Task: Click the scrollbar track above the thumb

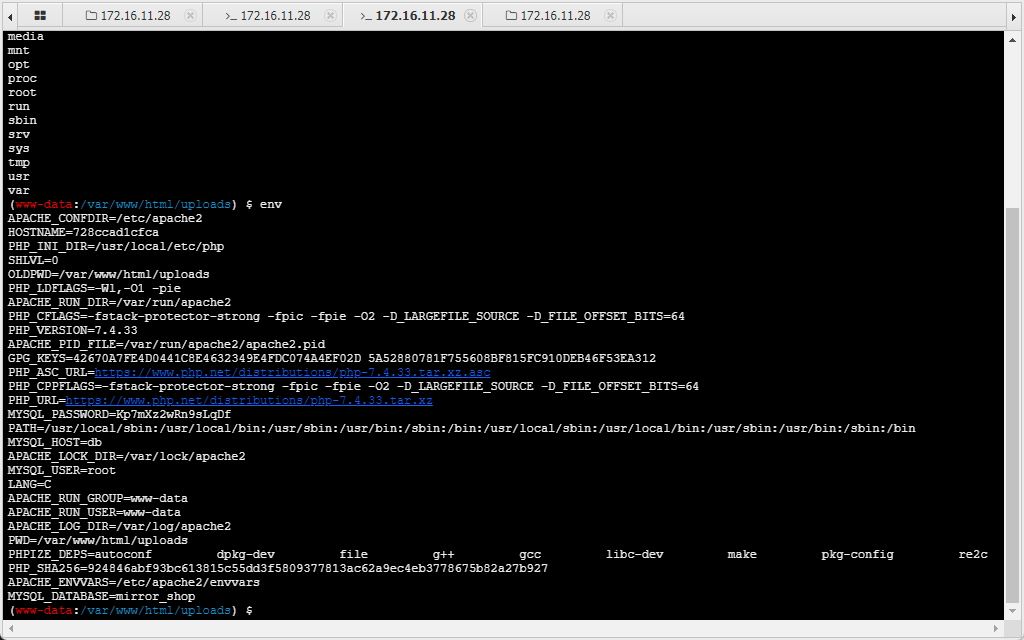Action: 1013,120
